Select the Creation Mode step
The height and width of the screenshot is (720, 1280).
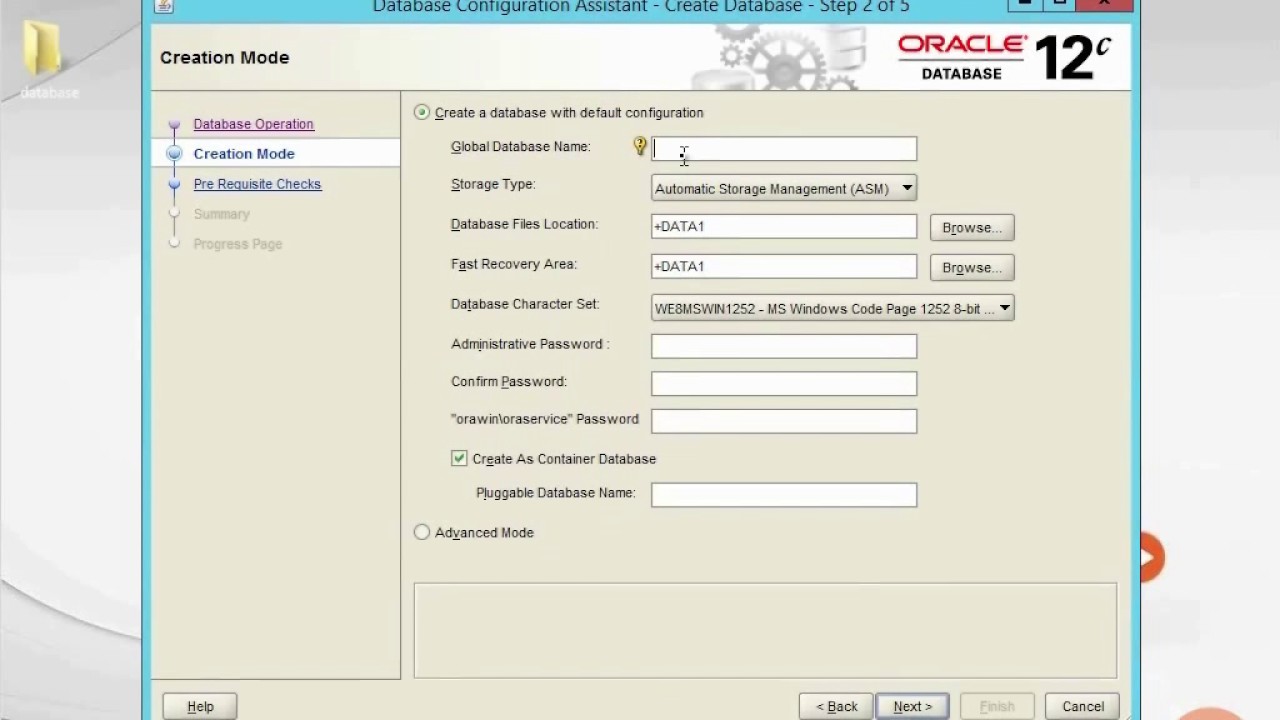[244, 154]
